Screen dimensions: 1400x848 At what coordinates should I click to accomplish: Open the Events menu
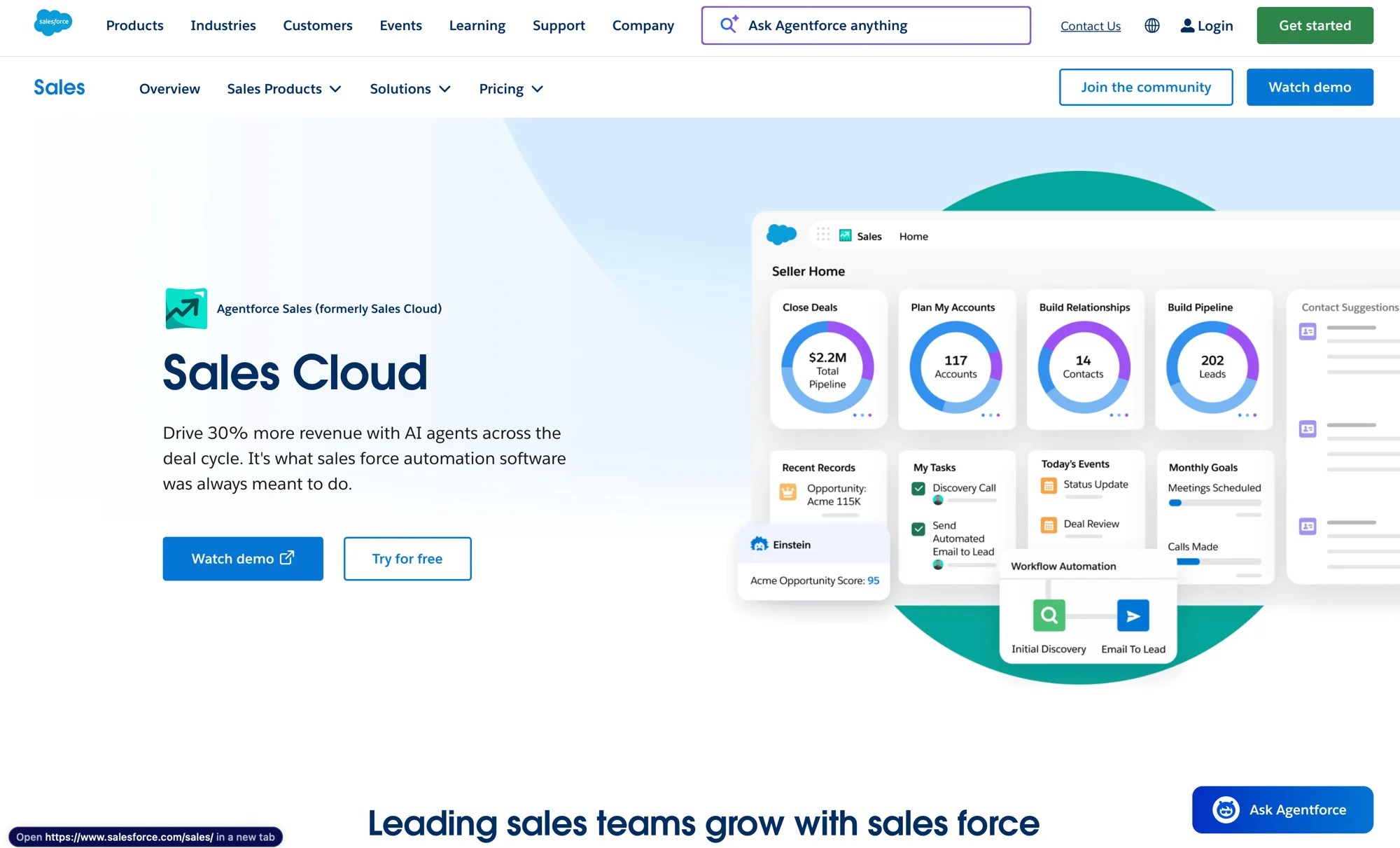pos(401,25)
